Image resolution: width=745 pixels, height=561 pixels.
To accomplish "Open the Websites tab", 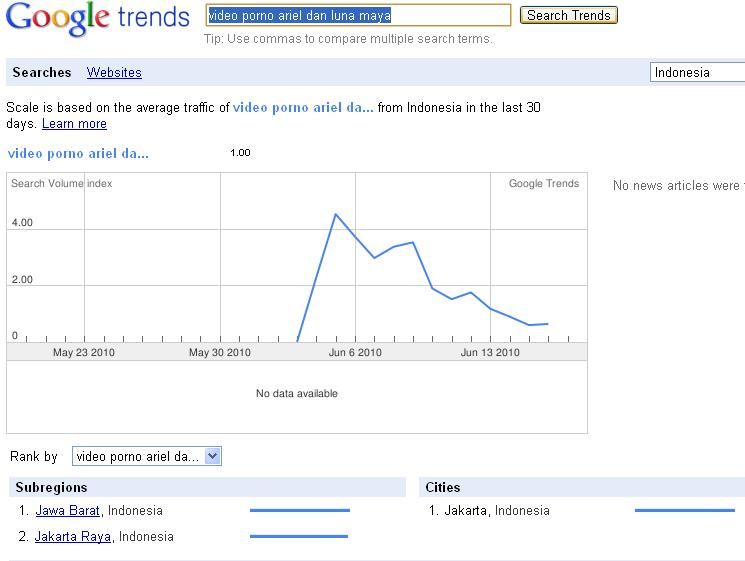I will 114,72.
